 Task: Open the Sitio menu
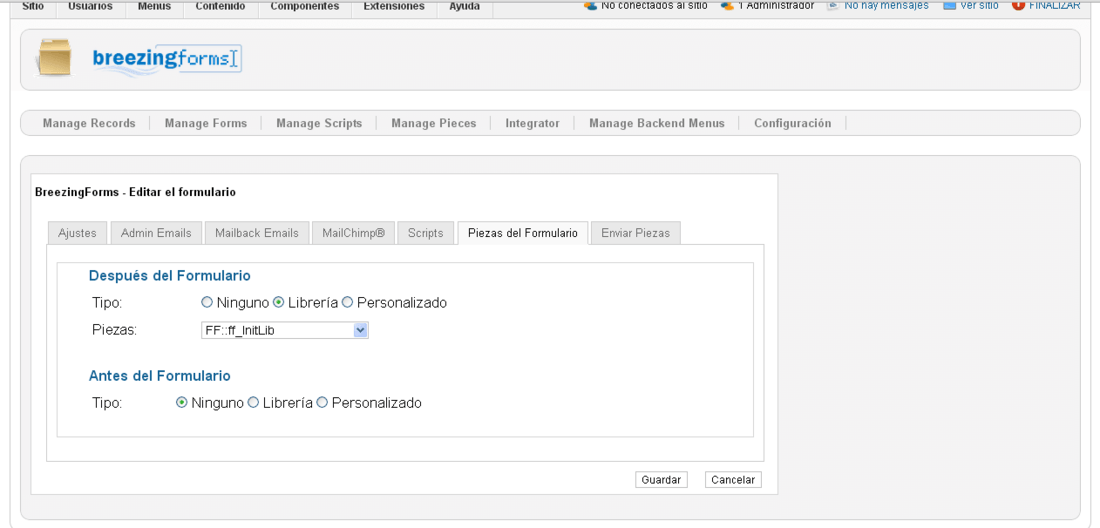(34, 6)
